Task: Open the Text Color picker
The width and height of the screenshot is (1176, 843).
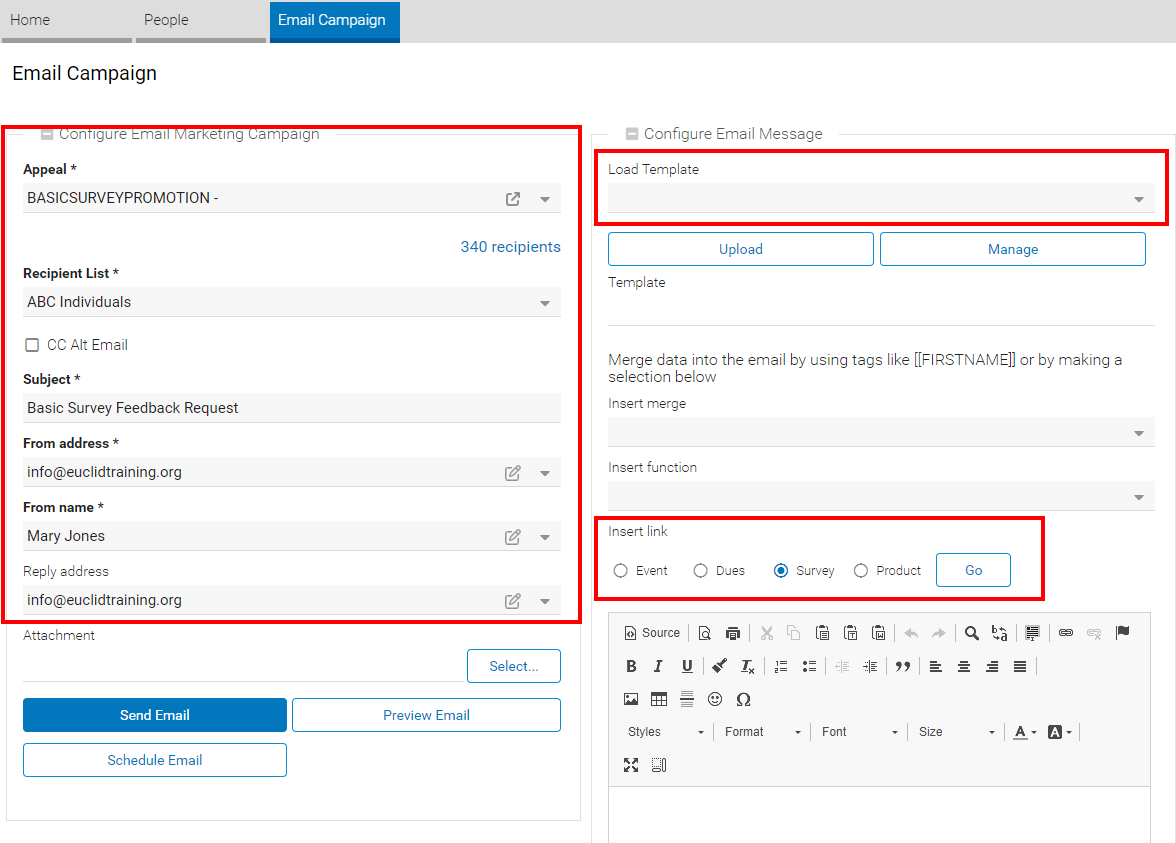Action: (x=1024, y=732)
